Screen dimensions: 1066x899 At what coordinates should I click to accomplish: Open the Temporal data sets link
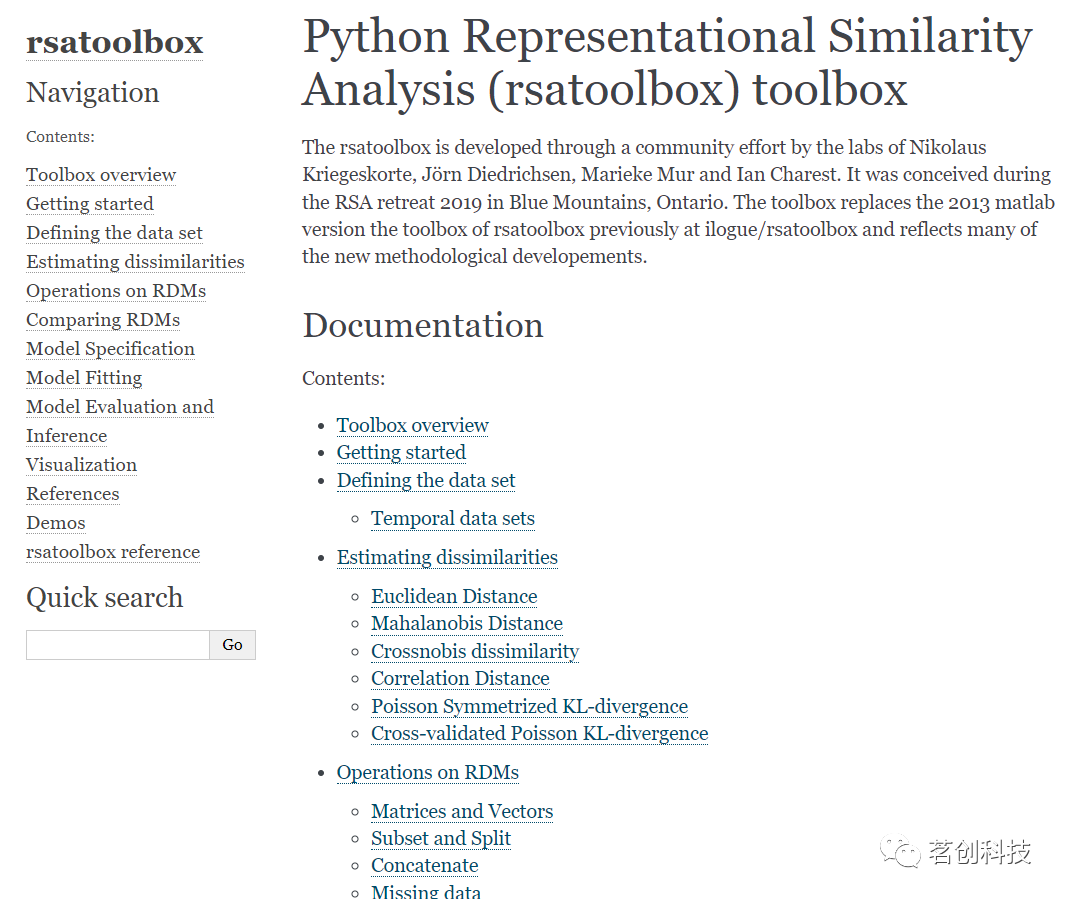click(453, 518)
